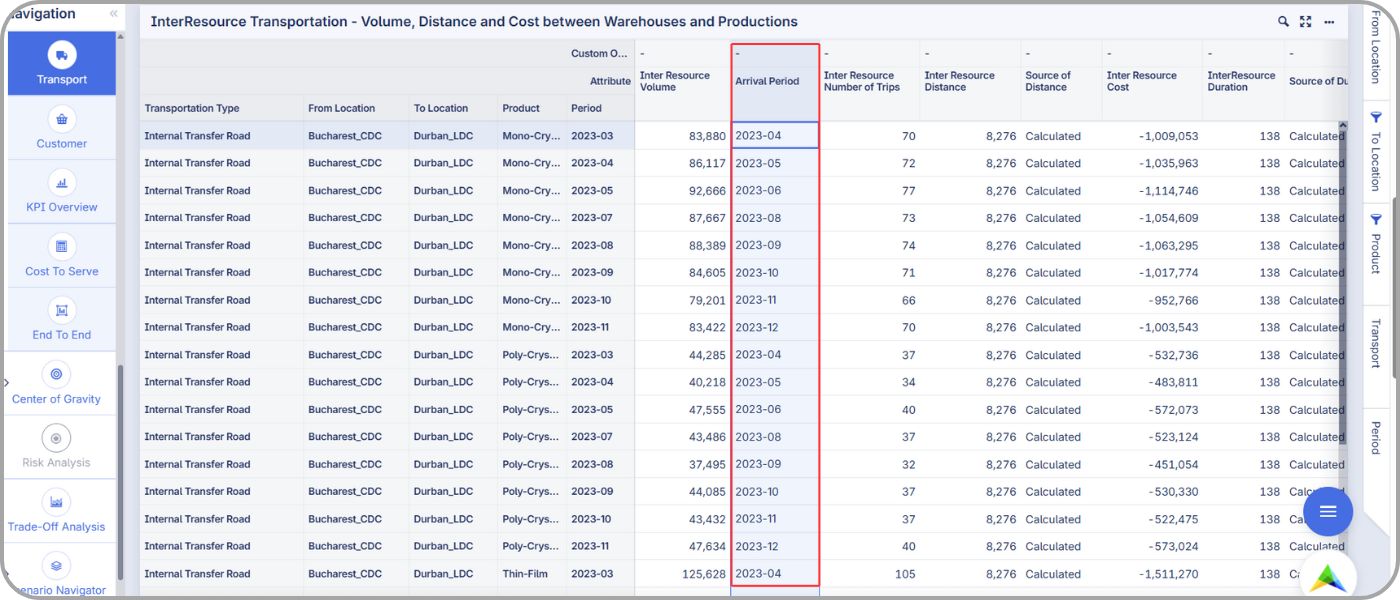Click the AIMMS logo button at bottom right
The width and height of the screenshot is (1400, 600).
[x=1329, y=577]
